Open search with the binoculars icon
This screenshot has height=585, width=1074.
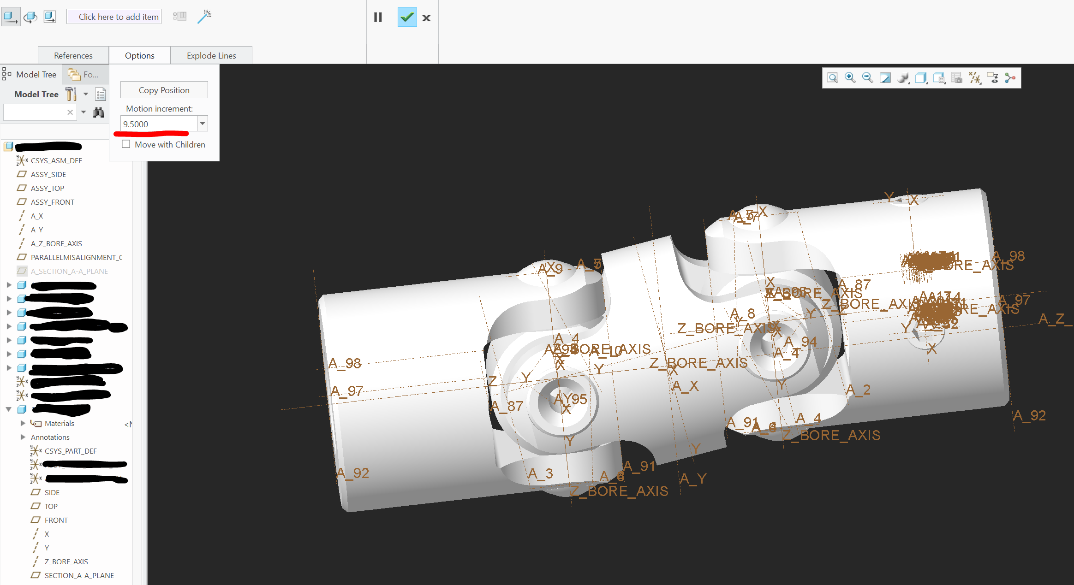[x=98, y=112]
